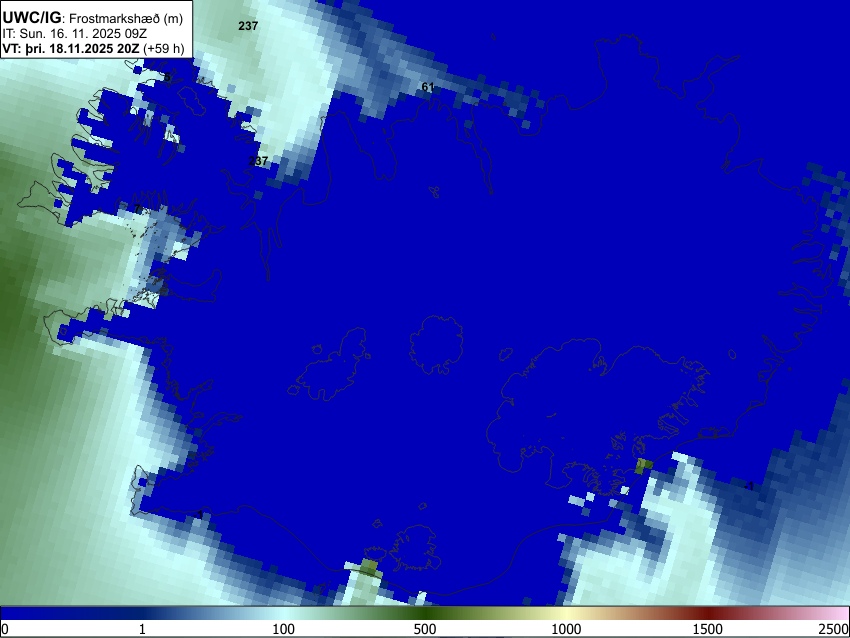Screen dimensions: 850x638
Task: Click the "UWC/IG: Frostmarkshæð (m)" title text
Action: [93, 18]
